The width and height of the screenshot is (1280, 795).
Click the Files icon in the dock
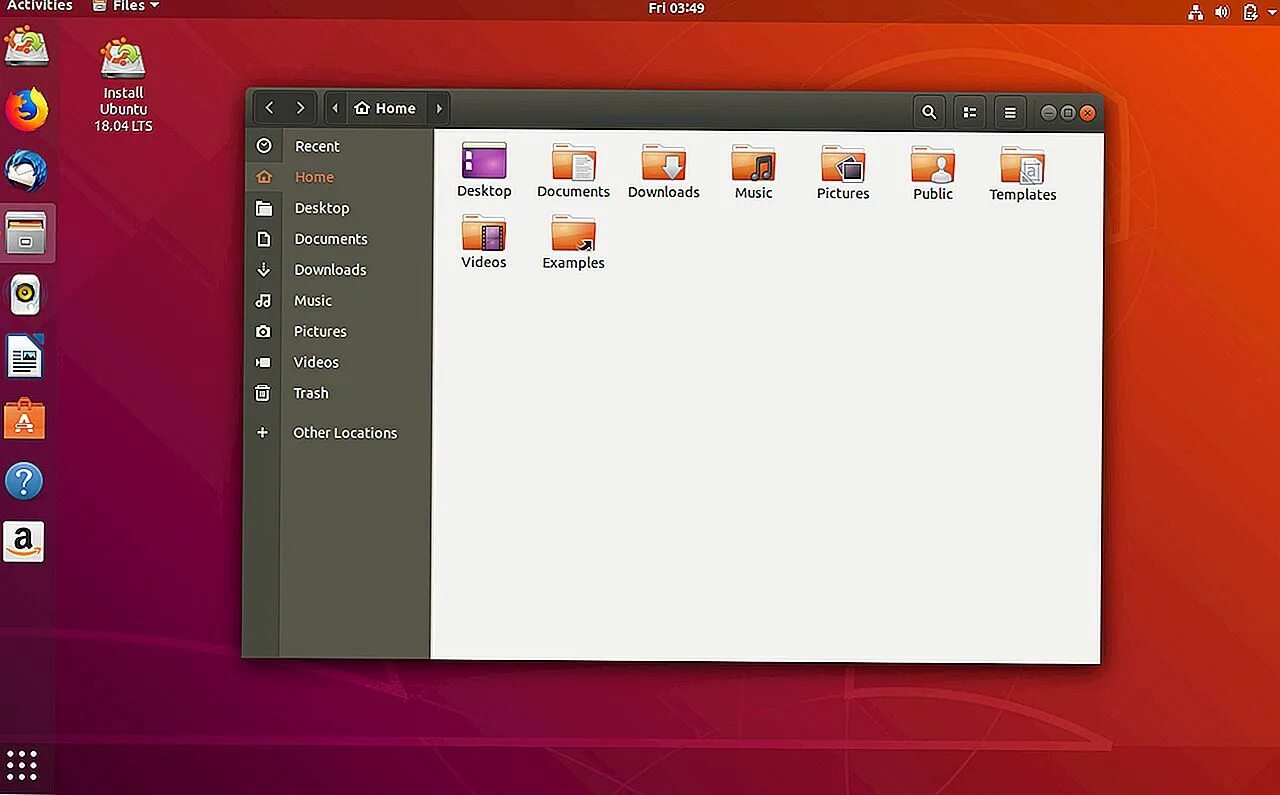(25, 233)
